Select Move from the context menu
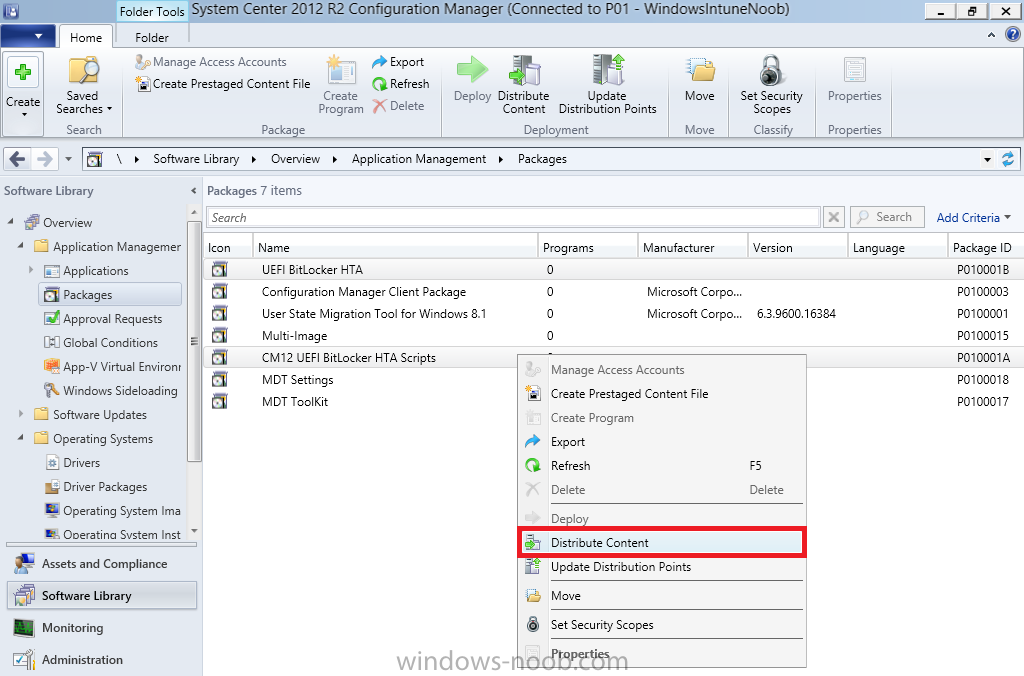 click(662, 596)
